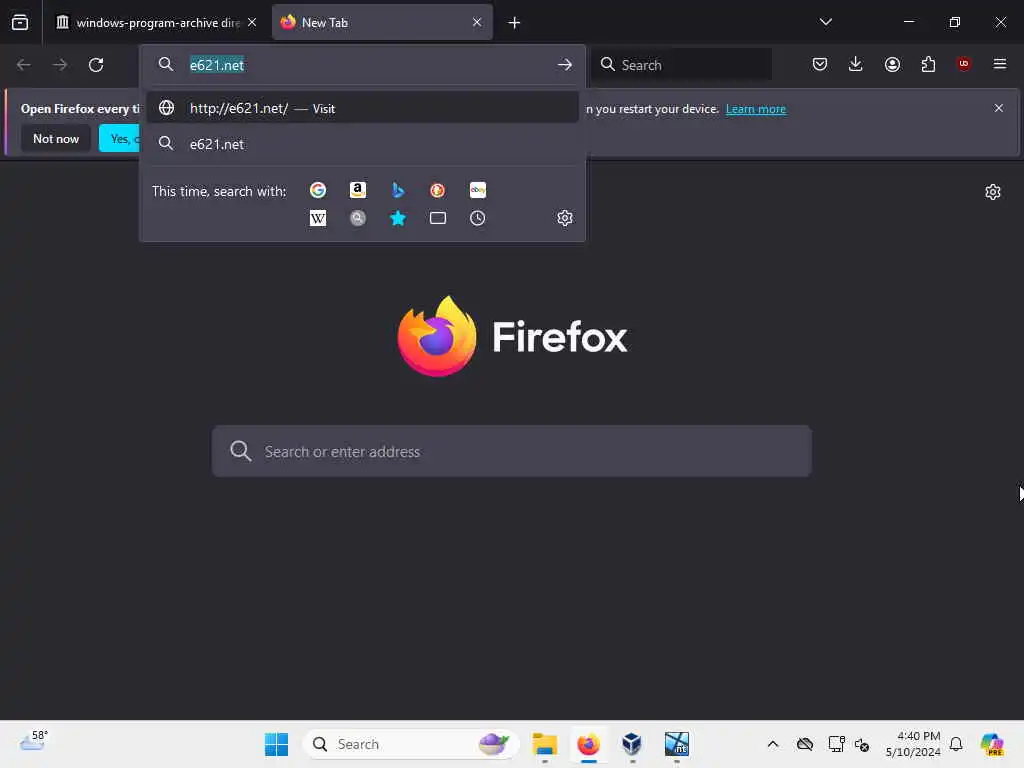Open the Windows Start menu
The width and height of the screenshot is (1024, 768).
pos(276,744)
